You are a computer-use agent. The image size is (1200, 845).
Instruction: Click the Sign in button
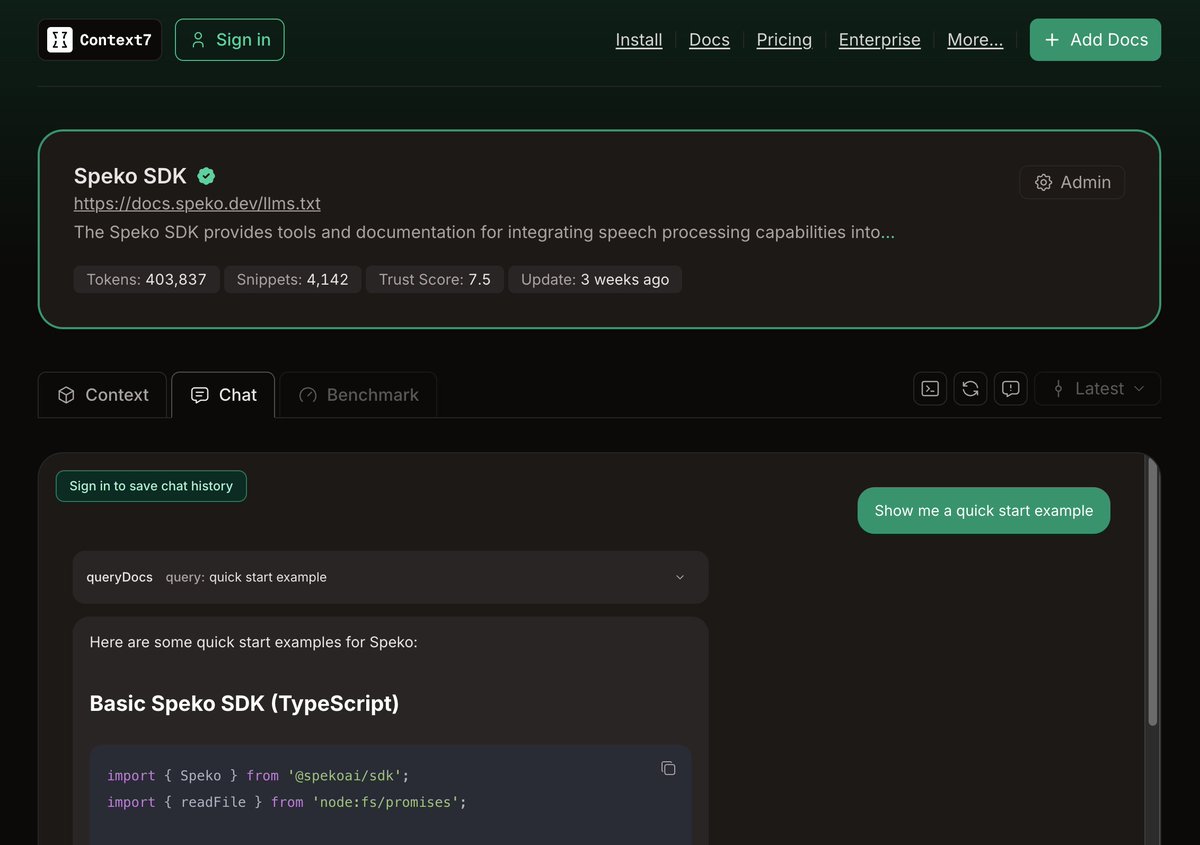click(x=230, y=40)
